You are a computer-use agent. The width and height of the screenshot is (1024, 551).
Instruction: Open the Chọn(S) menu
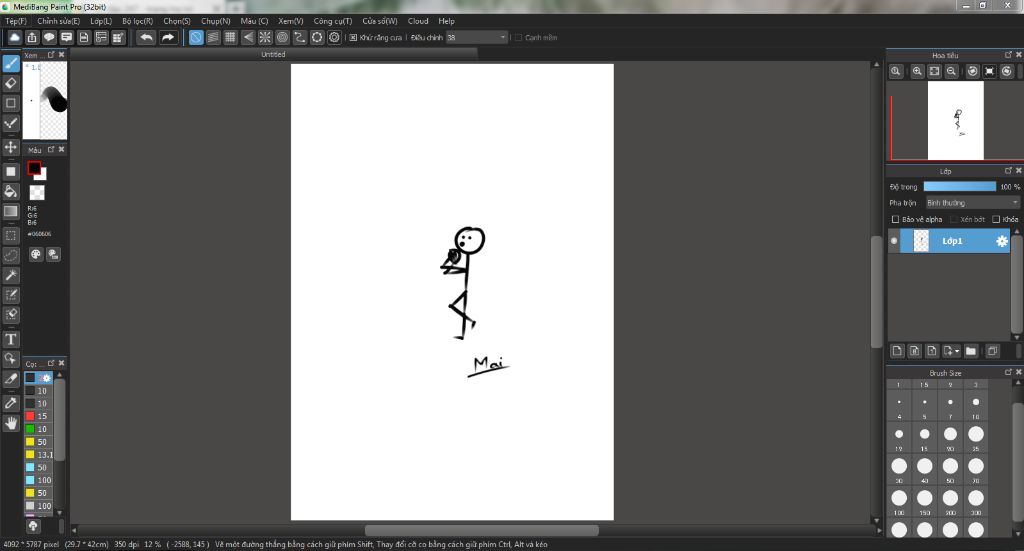pyautogui.click(x=177, y=21)
